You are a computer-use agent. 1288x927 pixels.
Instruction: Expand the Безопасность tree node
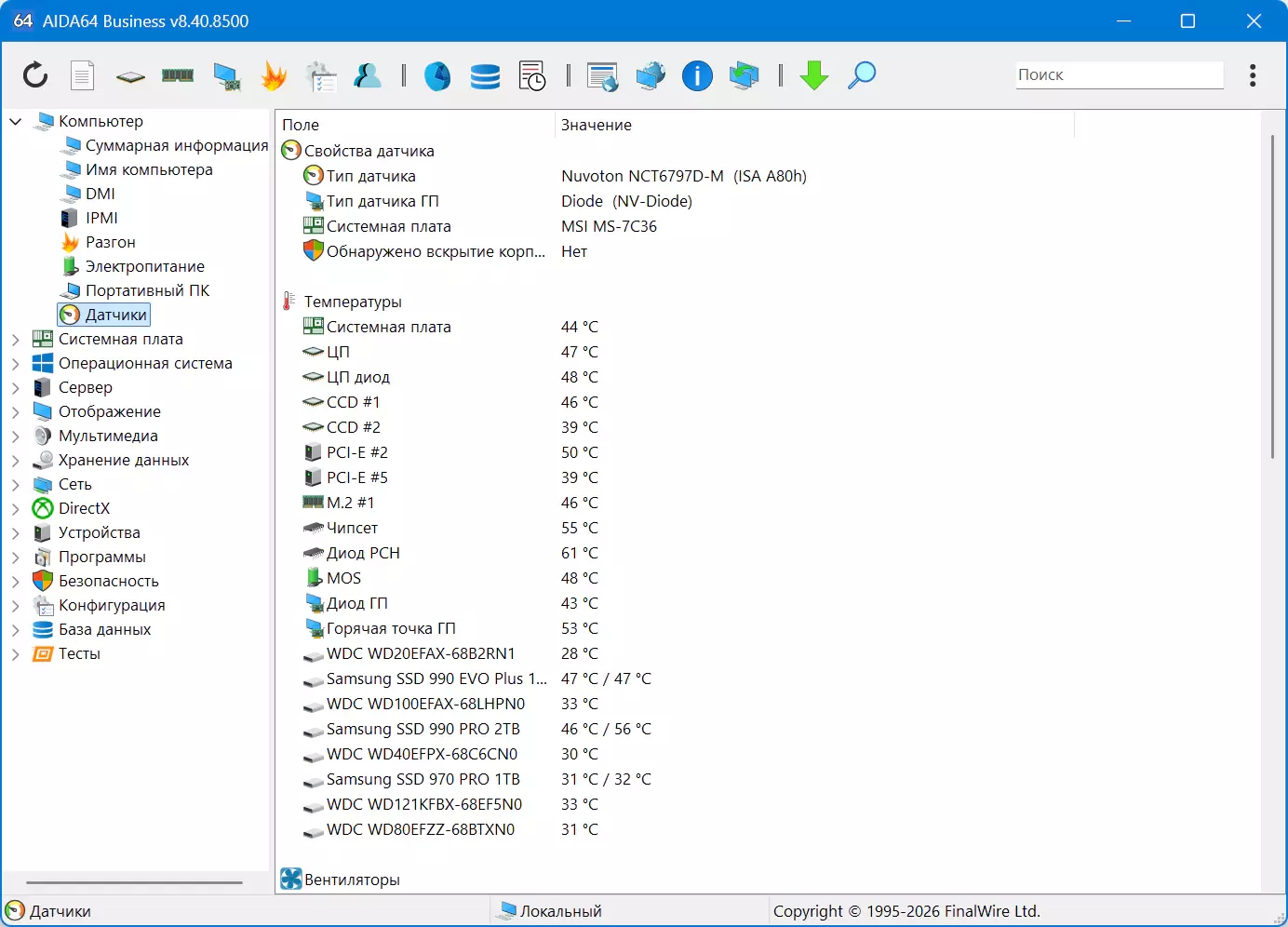tap(16, 581)
